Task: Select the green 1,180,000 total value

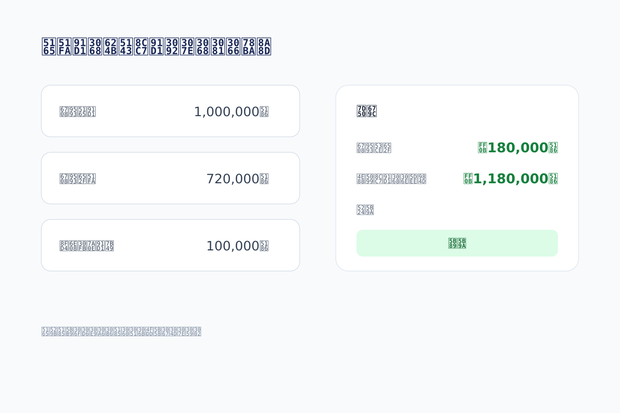Action: (x=510, y=179)
